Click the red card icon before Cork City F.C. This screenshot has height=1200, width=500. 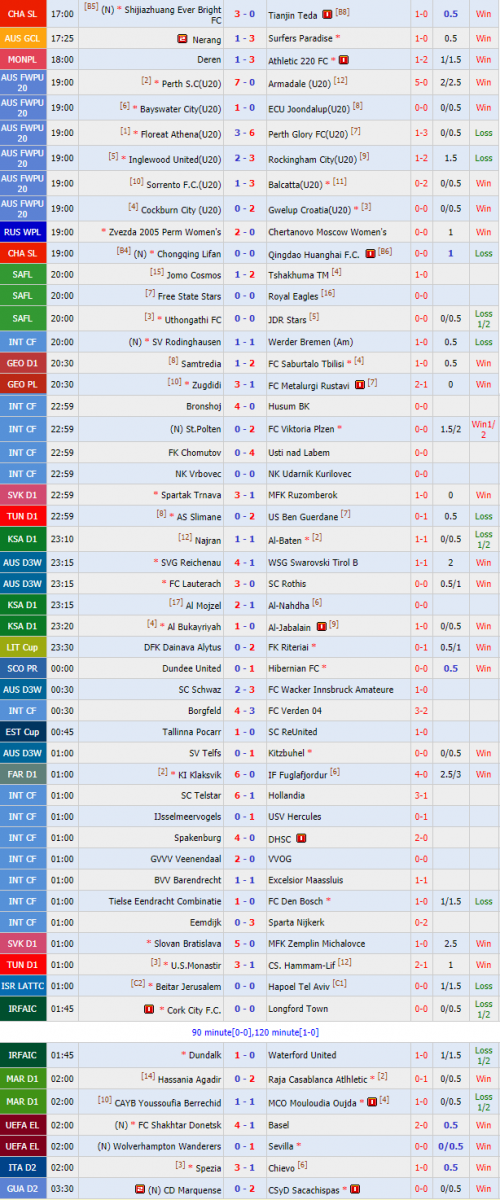pyautogui.click(x=149, y=1009)
